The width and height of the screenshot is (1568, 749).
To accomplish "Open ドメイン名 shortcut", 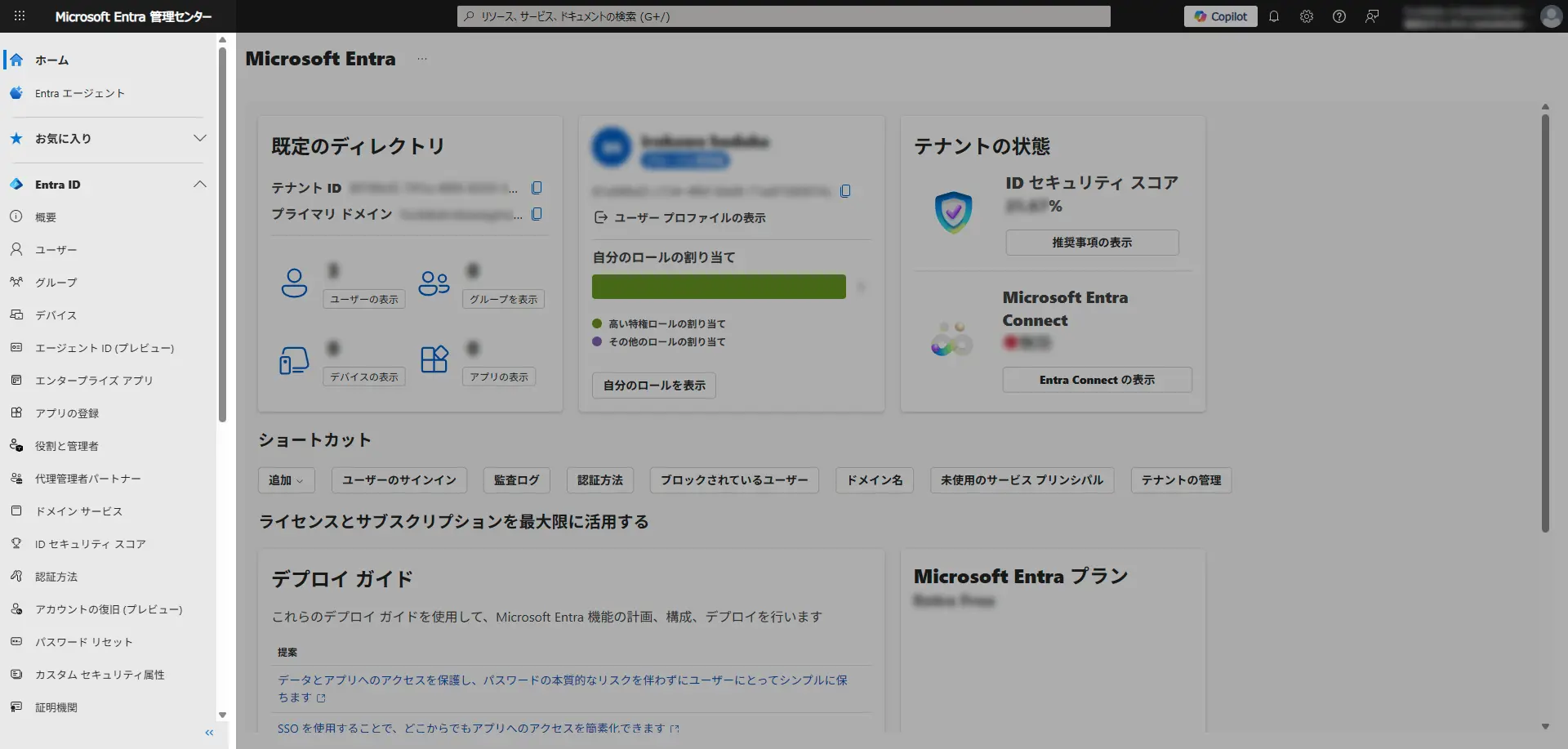I will pyautogui.click(x=875, y=480).
